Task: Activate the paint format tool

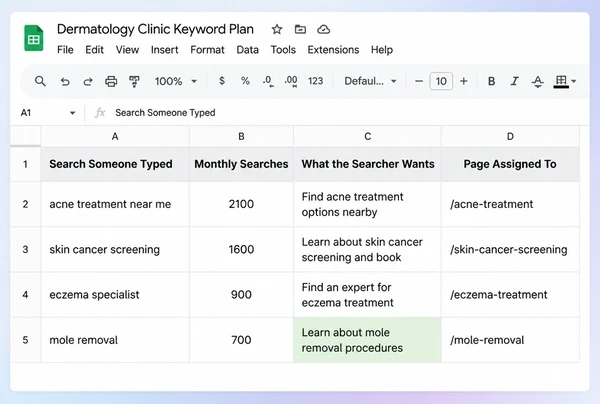Action: click(134, 81)
